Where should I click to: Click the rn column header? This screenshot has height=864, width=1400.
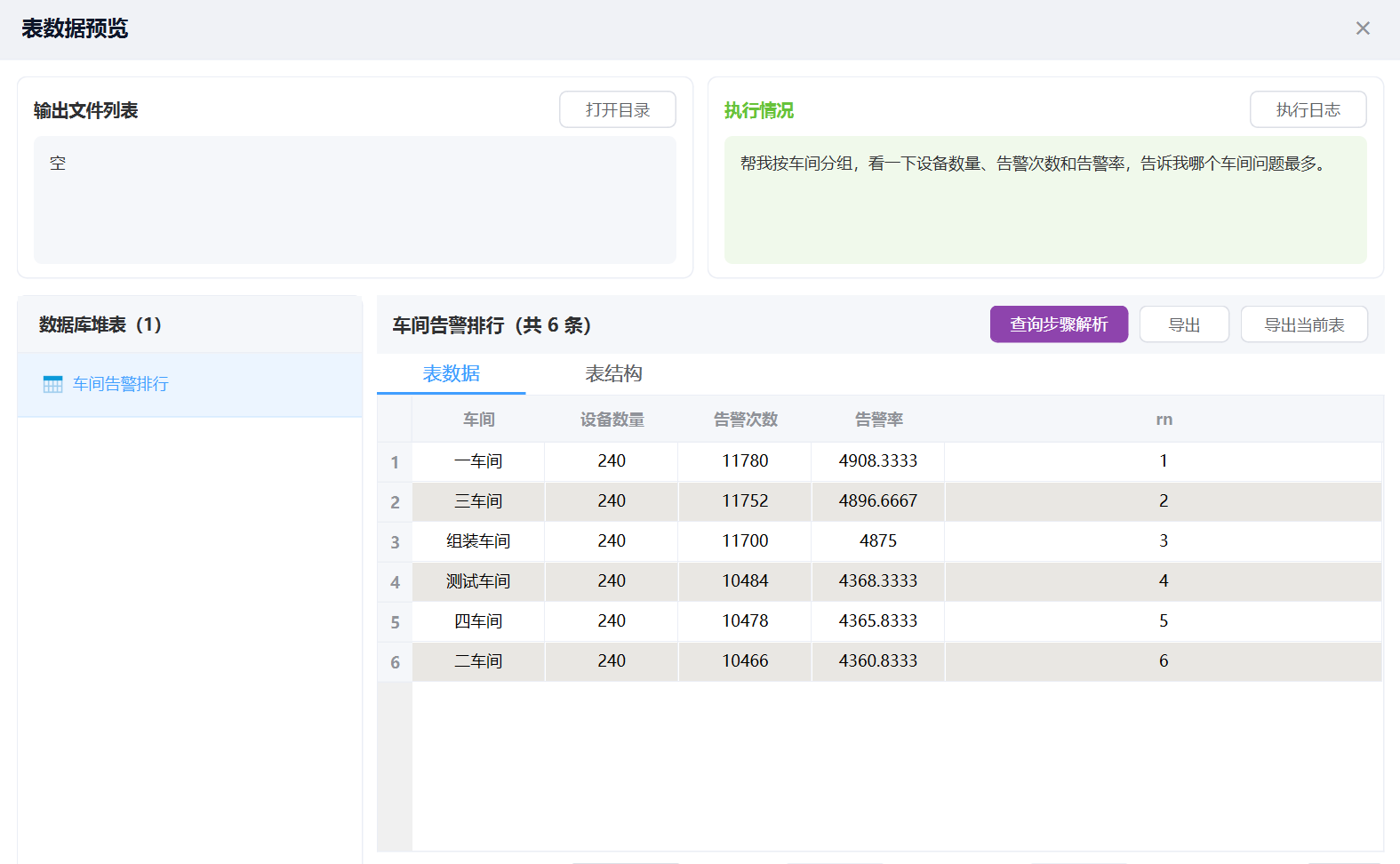1164,420
